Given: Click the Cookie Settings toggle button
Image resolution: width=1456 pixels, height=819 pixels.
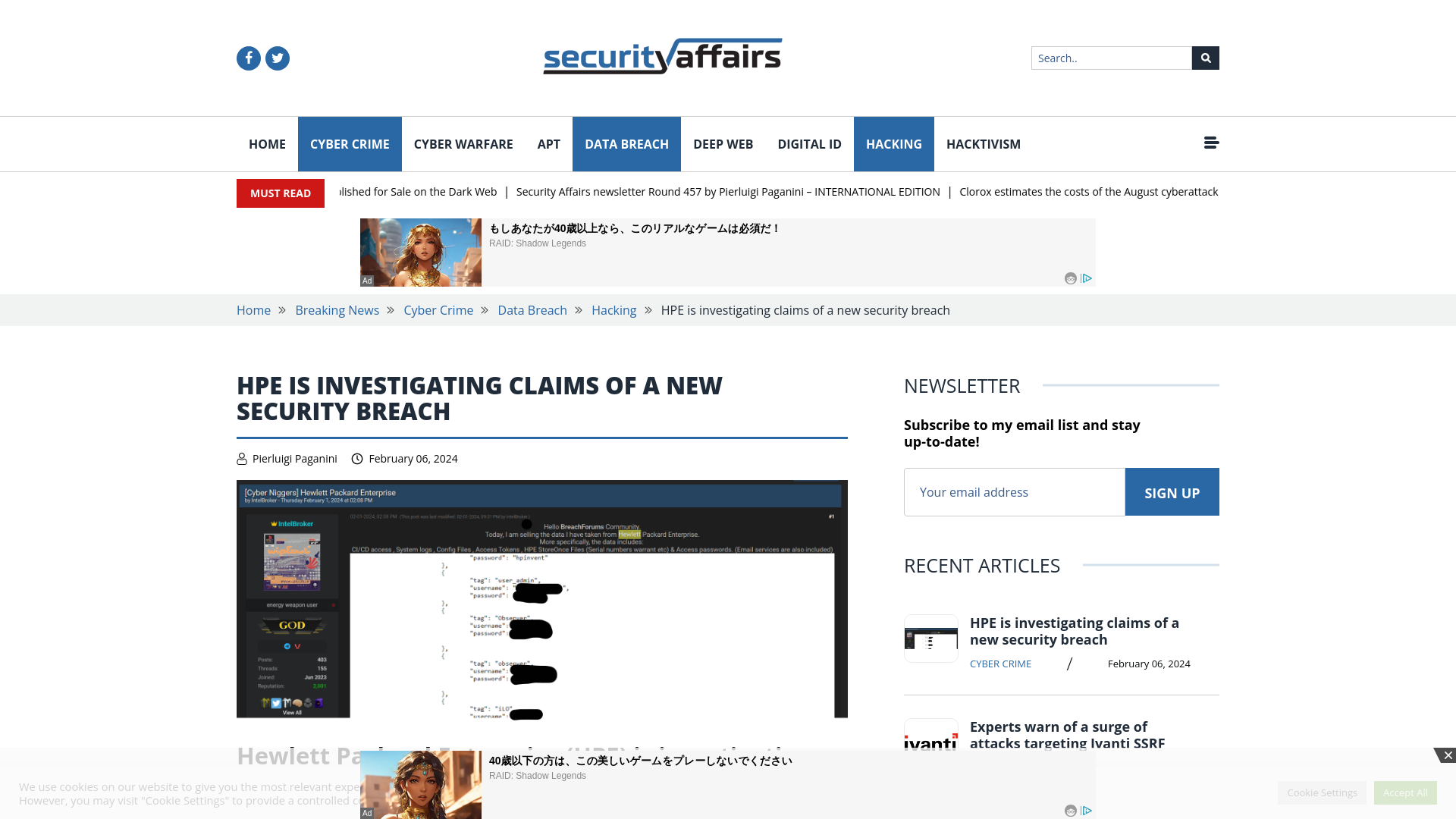Looking at the screenshot, I should click(1322, 792).
